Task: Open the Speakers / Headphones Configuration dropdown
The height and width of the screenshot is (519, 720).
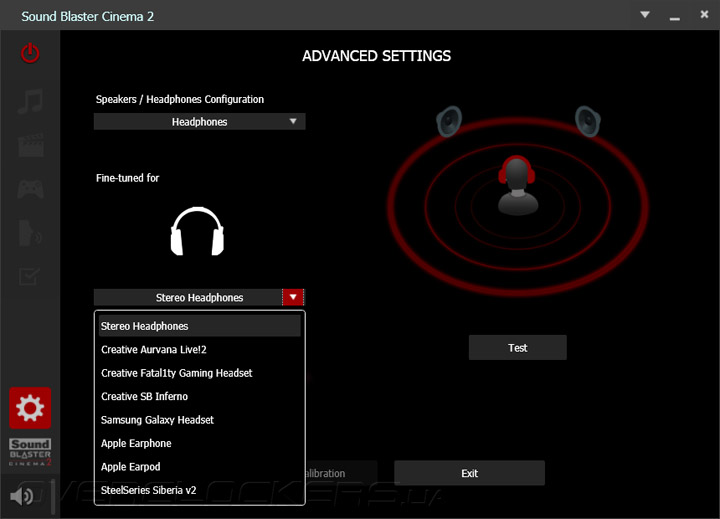Action: point(199,122)
